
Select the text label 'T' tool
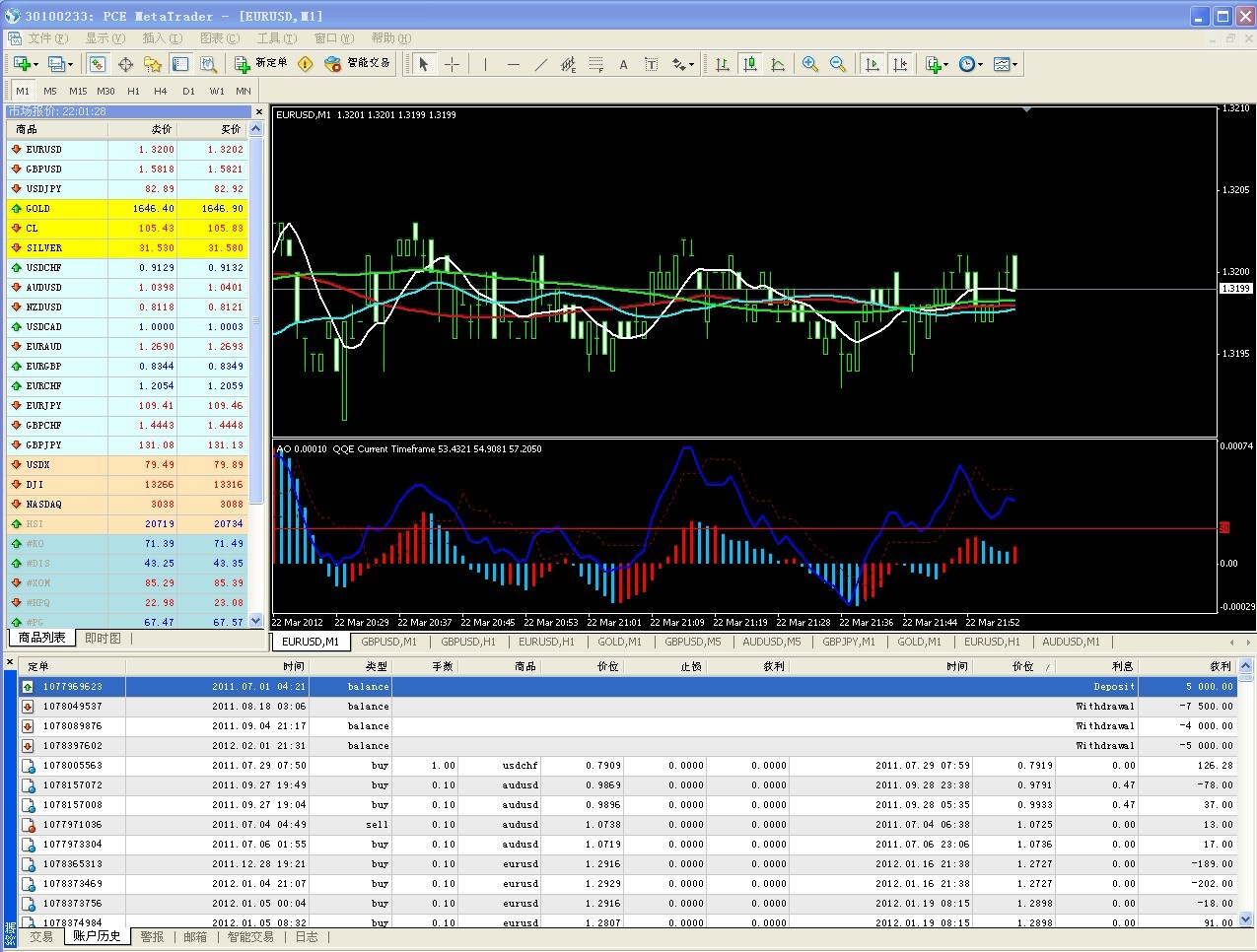point(651,64)
